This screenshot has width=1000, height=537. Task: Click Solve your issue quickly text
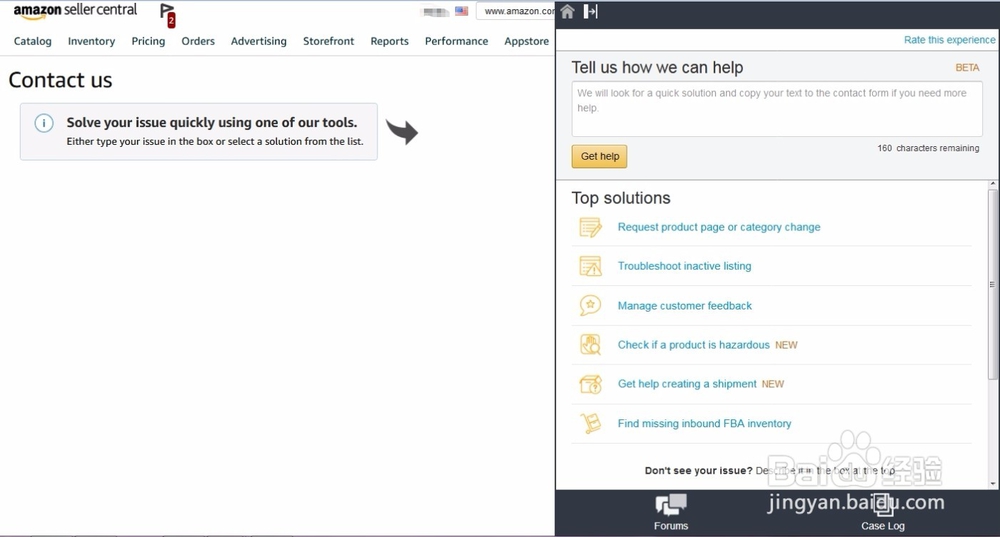pos(212,122)
